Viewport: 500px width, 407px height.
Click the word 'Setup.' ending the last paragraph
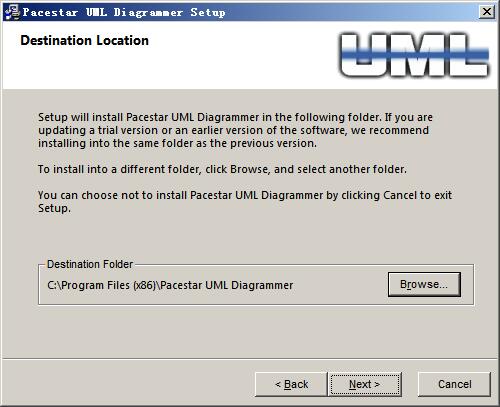click(54, 208)
